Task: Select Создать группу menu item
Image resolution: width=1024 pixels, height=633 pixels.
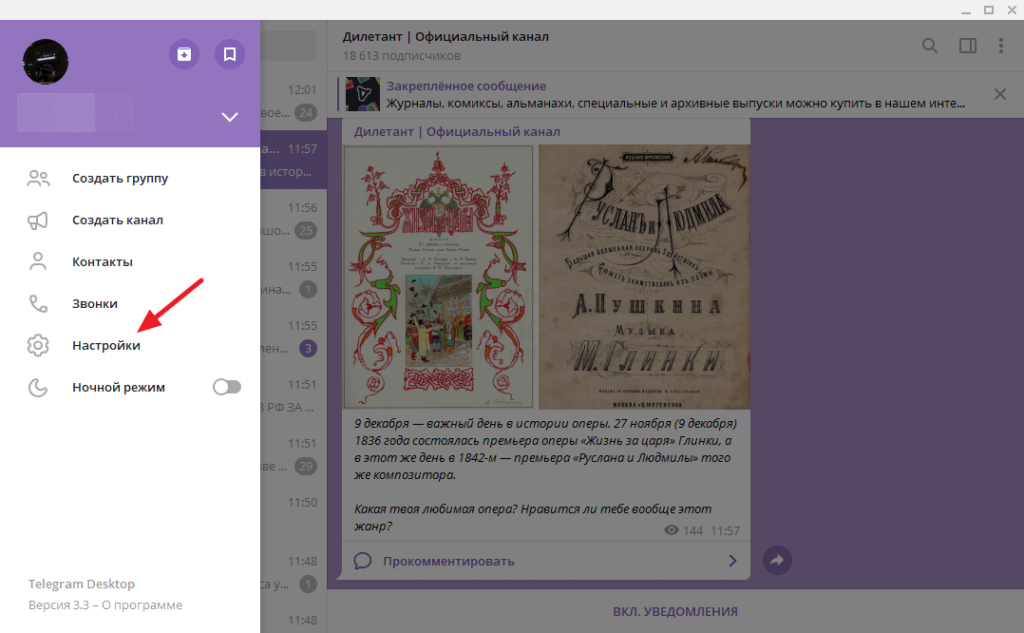Action: tap(120, 179)
